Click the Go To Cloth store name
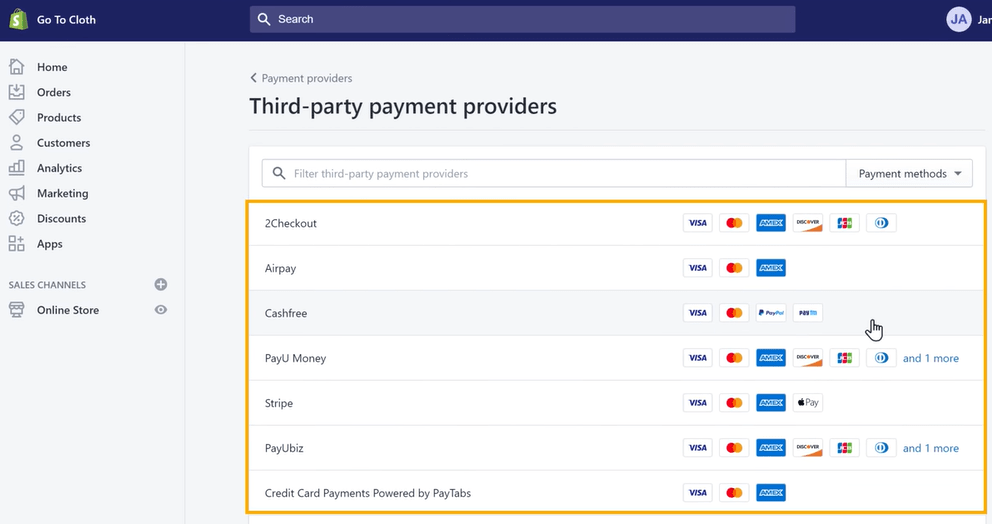992x524 pixels. [66, 20]
